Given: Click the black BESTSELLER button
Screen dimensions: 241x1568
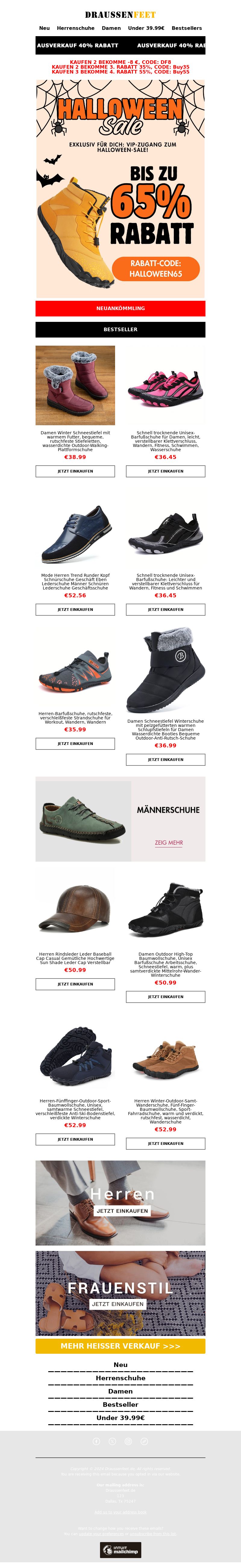Looking at the screenshot, I should (120, 329).
